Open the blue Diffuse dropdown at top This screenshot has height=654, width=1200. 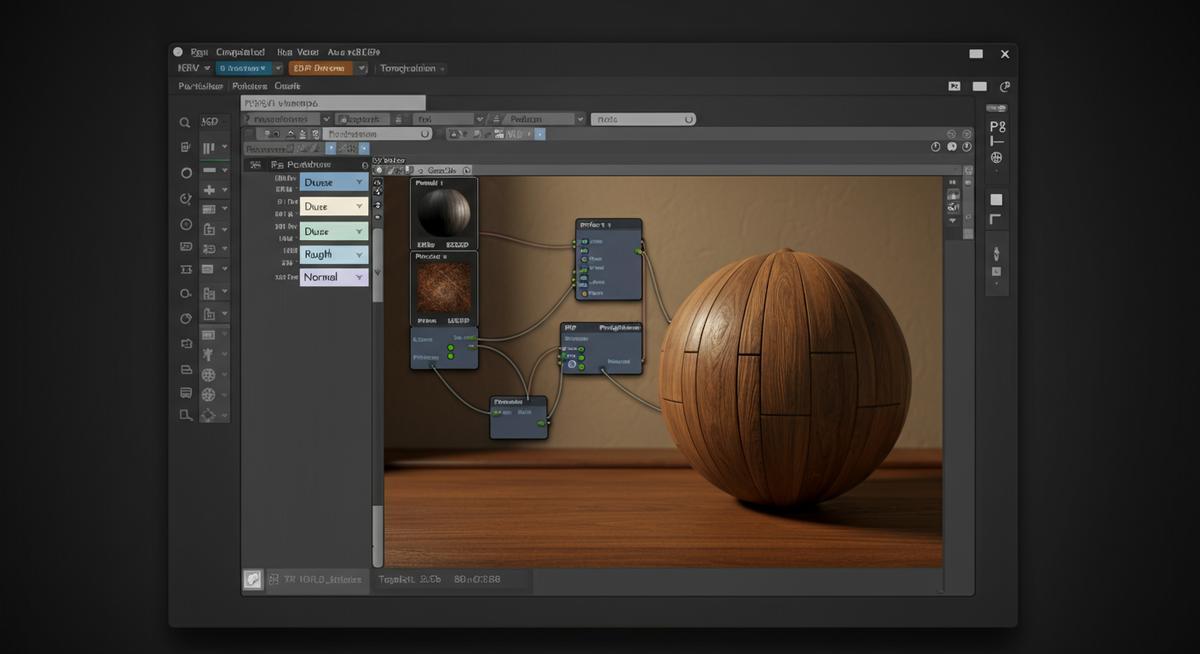334,182
